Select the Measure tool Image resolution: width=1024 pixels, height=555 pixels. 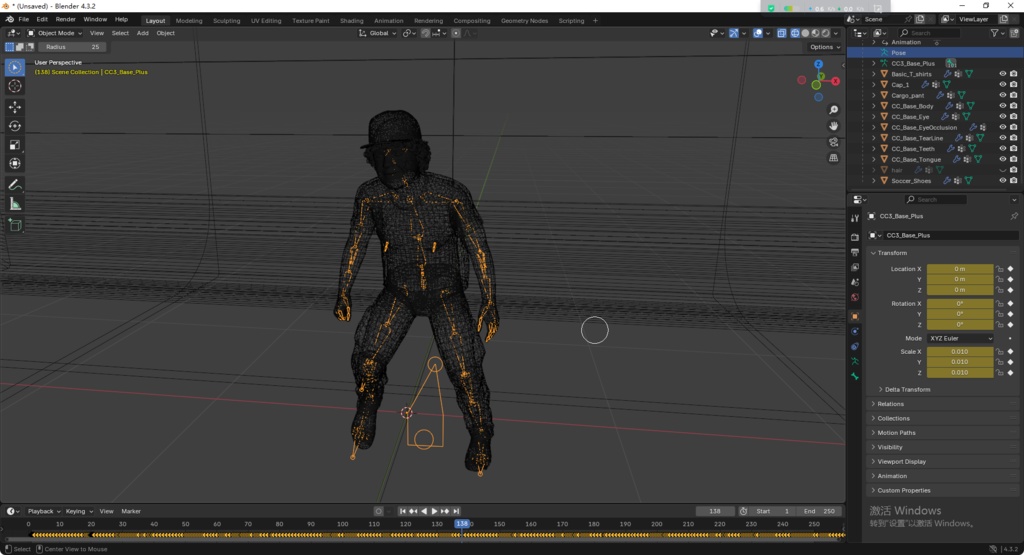coord(15,204)
